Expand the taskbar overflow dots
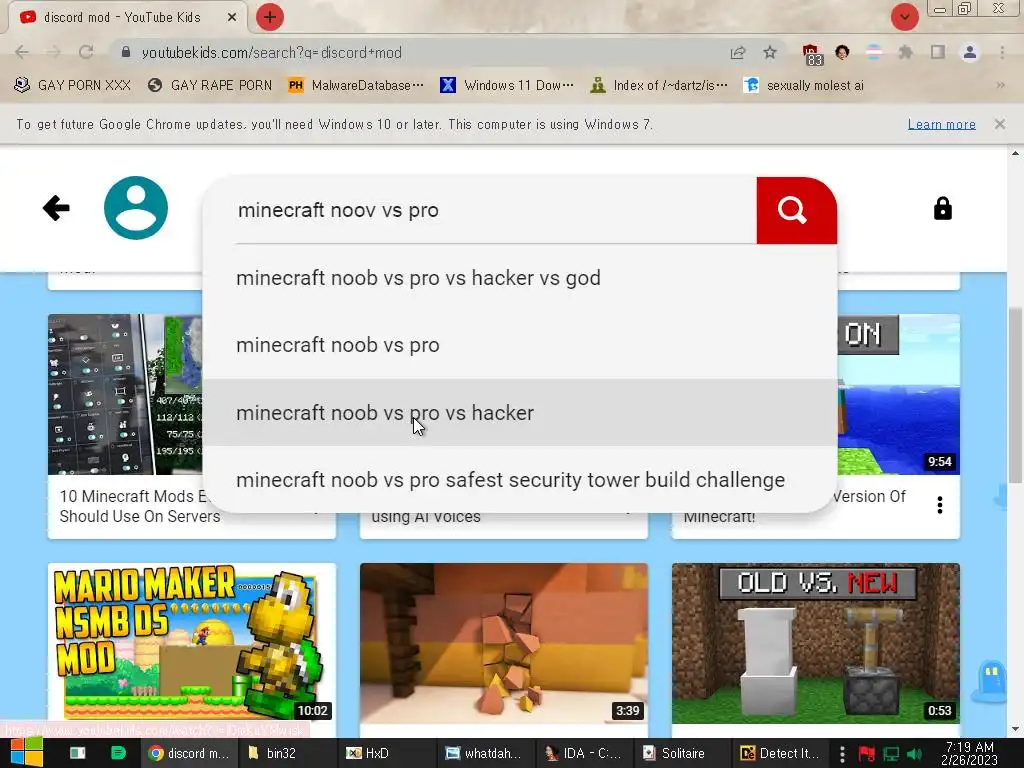The width and height of the screenshot is (1024, 768). (842, 754)
